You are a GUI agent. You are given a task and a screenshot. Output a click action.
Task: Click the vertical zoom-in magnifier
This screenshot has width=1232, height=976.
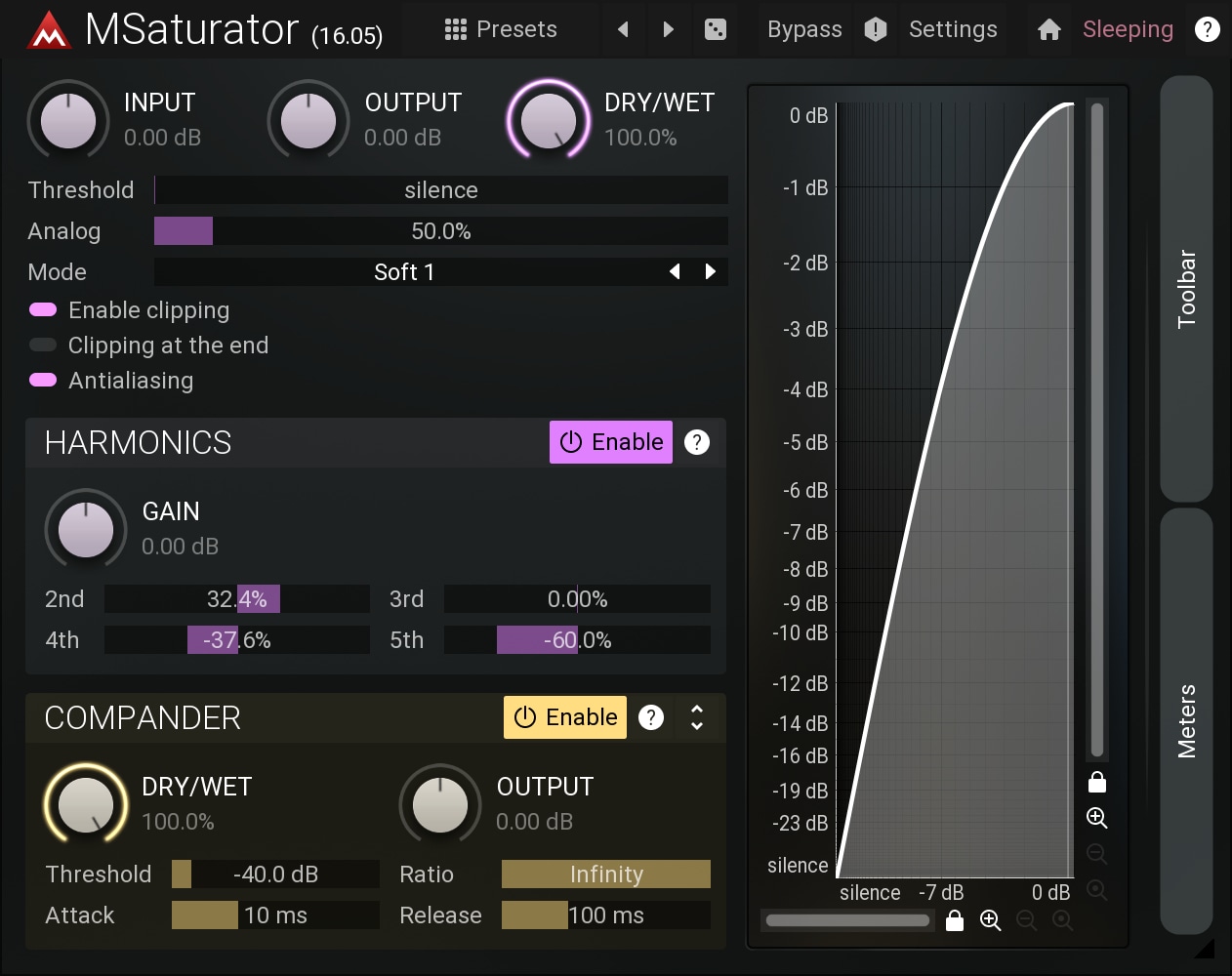[1097, 818]
